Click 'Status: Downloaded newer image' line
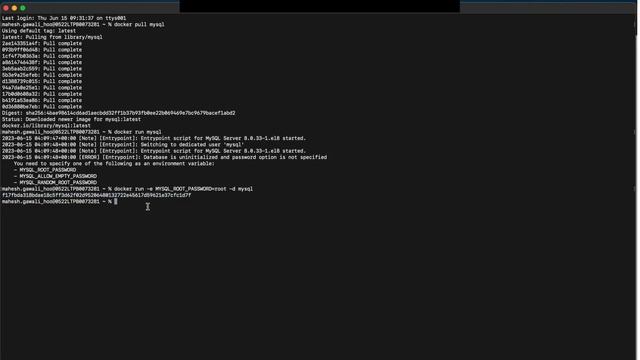Image resolution: width=640 pixels, height=360 pixels. (x=71, y=120)
